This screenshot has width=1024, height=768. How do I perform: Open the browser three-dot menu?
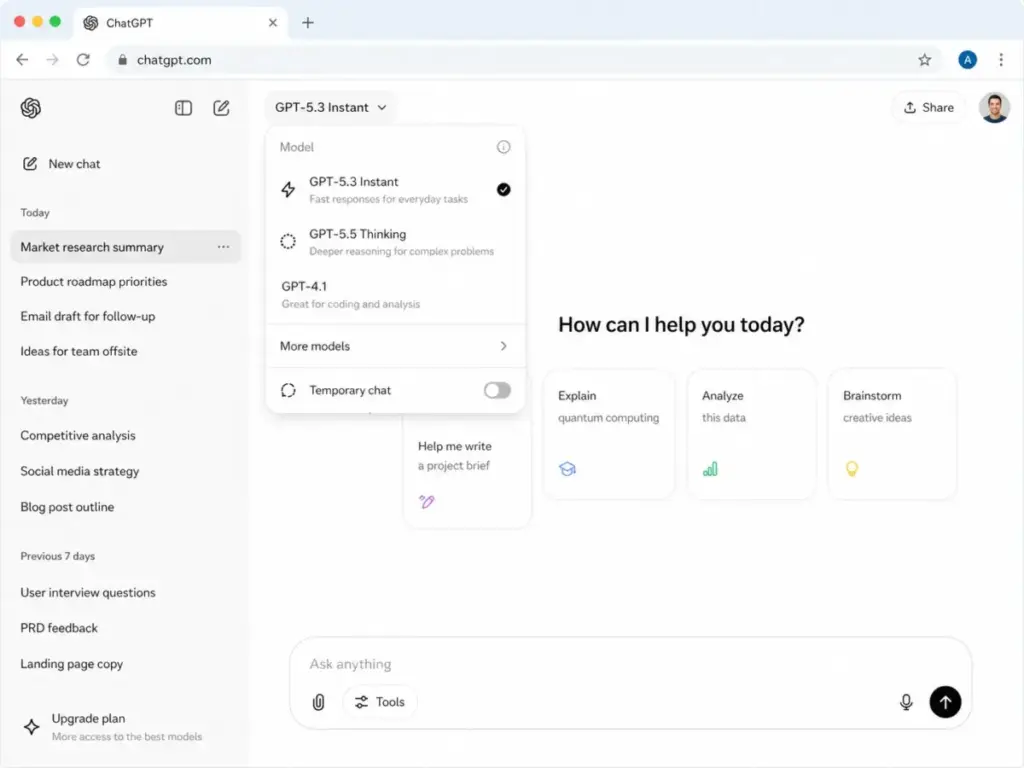coord(1000,60)
